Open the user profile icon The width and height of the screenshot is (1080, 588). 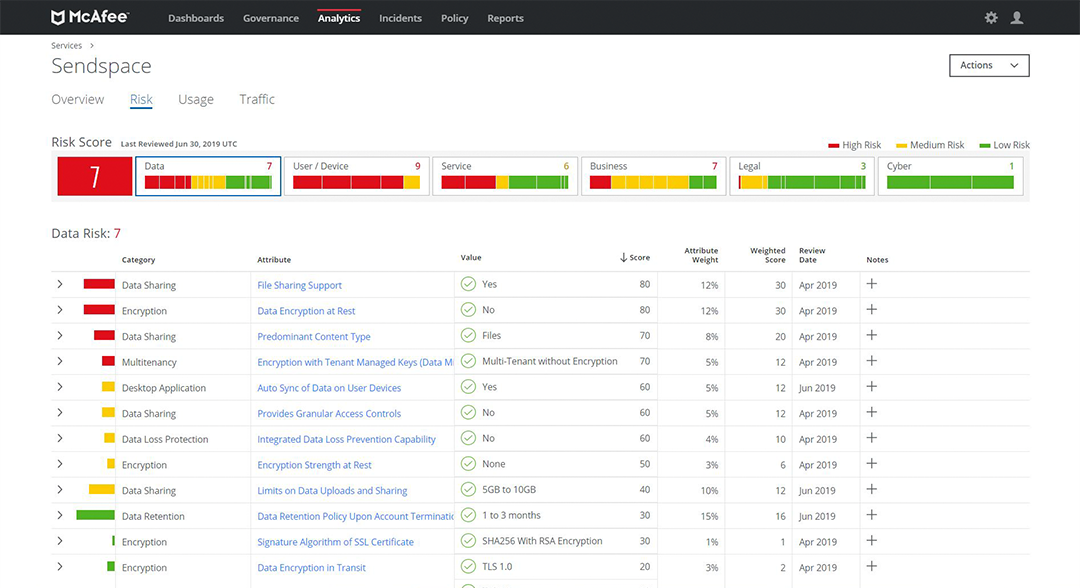pos(1017,18)
